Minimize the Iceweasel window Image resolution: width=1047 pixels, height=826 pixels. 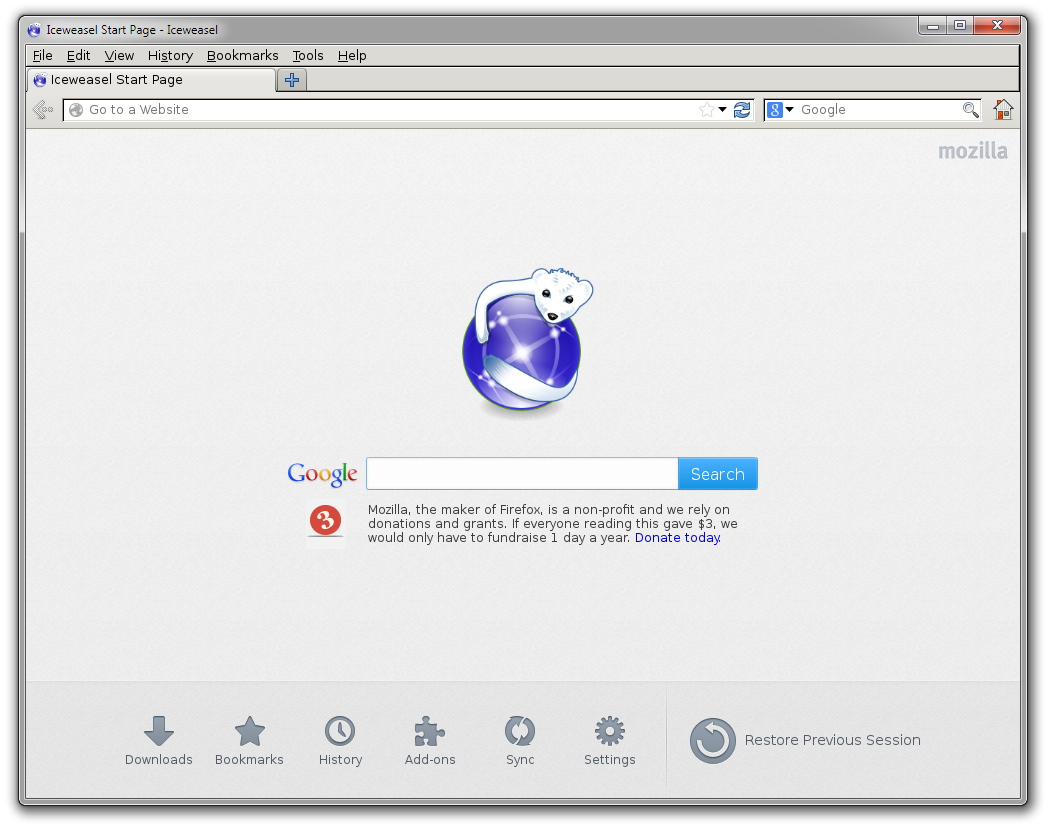click(933, 26)
